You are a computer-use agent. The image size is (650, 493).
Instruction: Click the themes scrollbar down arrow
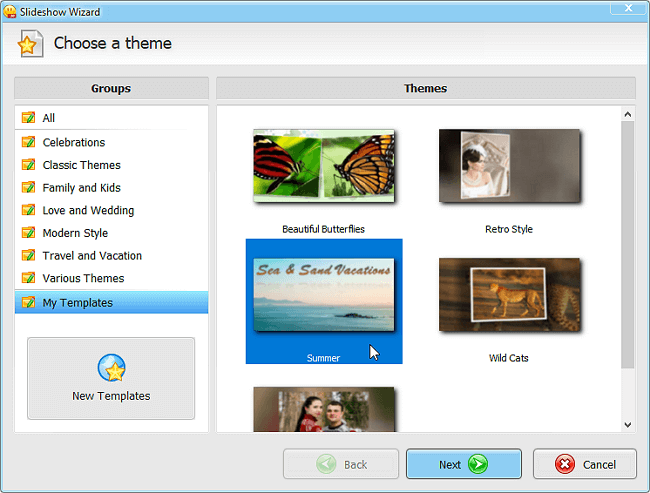tap(628, 425)
